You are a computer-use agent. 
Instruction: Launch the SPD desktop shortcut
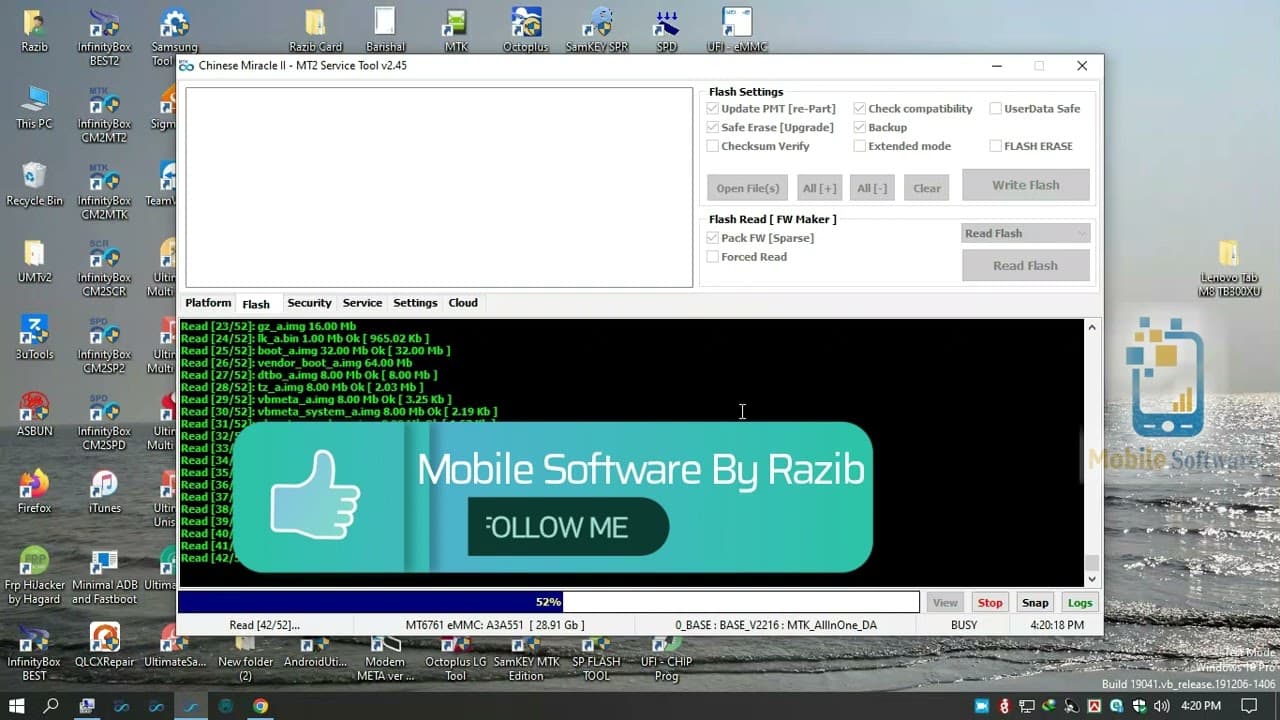[666, 30]
